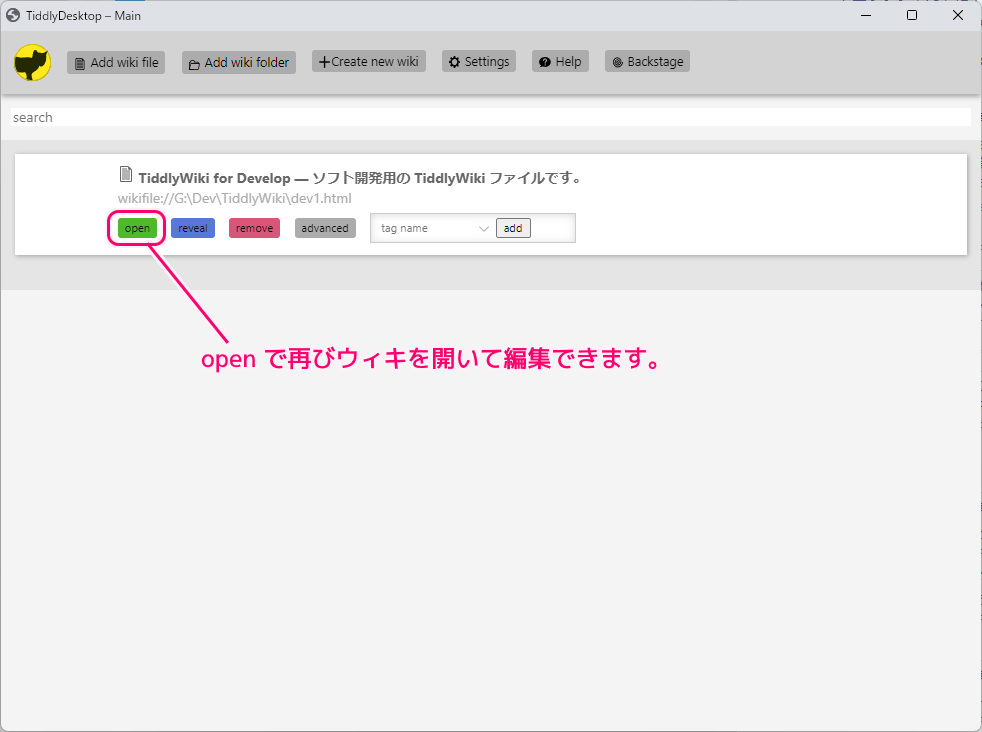The image size is (982, 732).
Task: Reveal the wiki file in its folder
Action: 193,228
